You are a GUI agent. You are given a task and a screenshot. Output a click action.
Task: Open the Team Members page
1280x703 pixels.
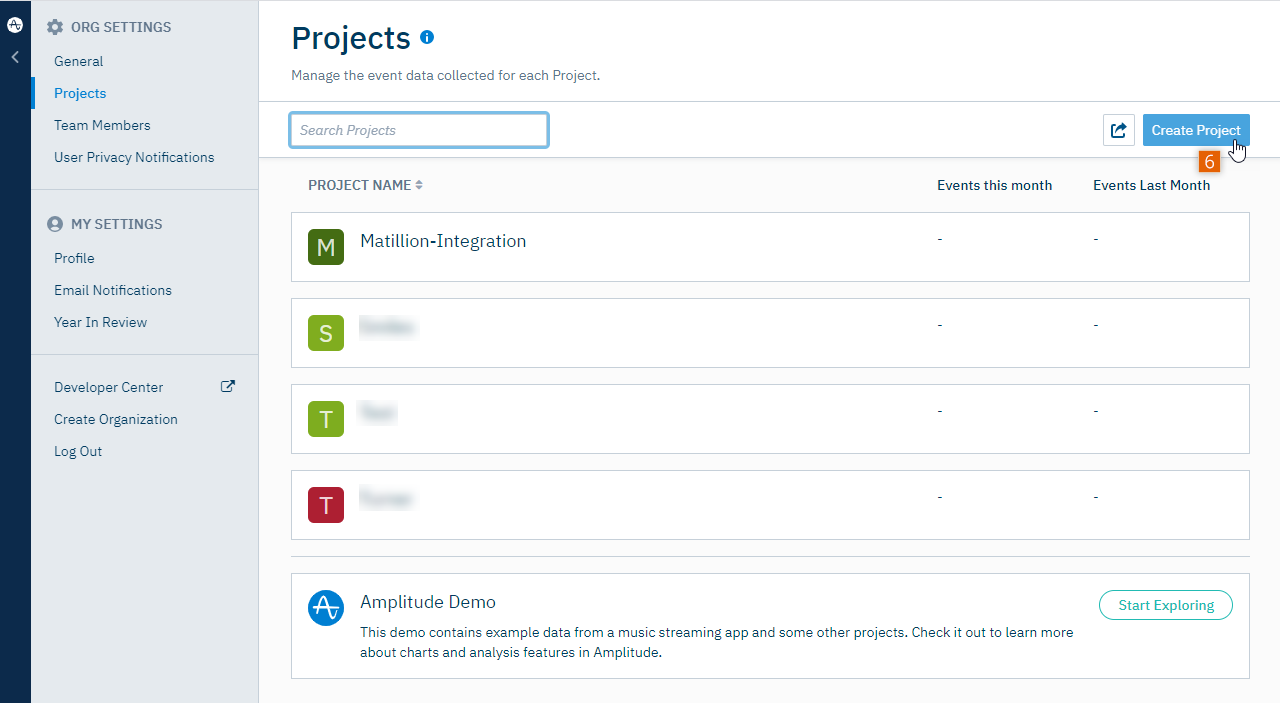point(102,125)
